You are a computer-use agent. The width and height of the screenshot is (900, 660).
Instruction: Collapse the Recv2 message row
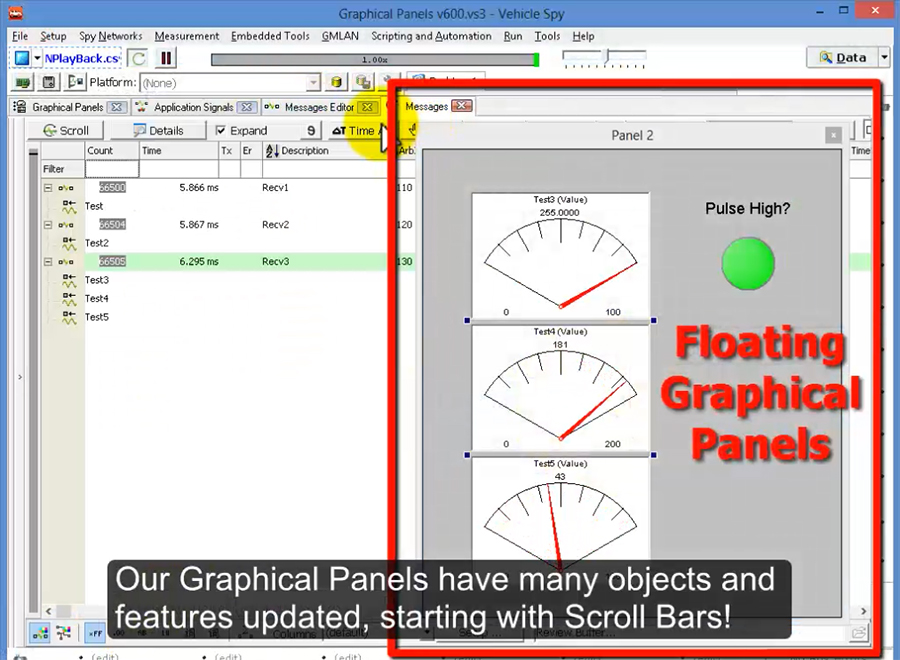pyautogui.click(x=48, y=225)
